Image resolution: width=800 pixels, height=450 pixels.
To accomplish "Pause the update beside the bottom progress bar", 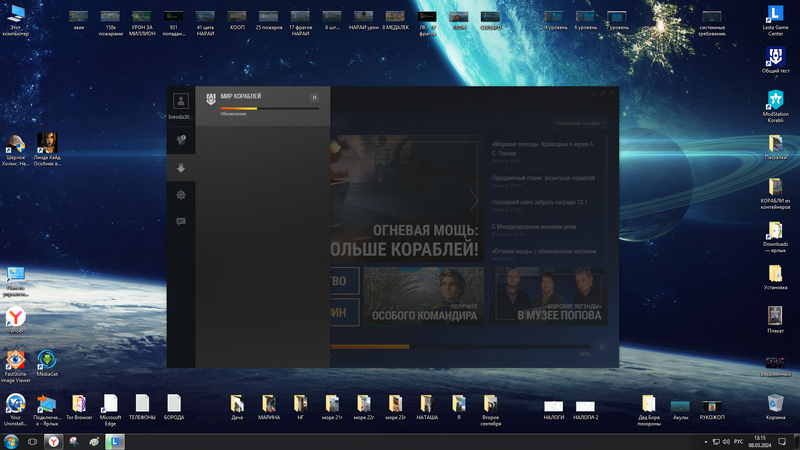I will [601, 347].
